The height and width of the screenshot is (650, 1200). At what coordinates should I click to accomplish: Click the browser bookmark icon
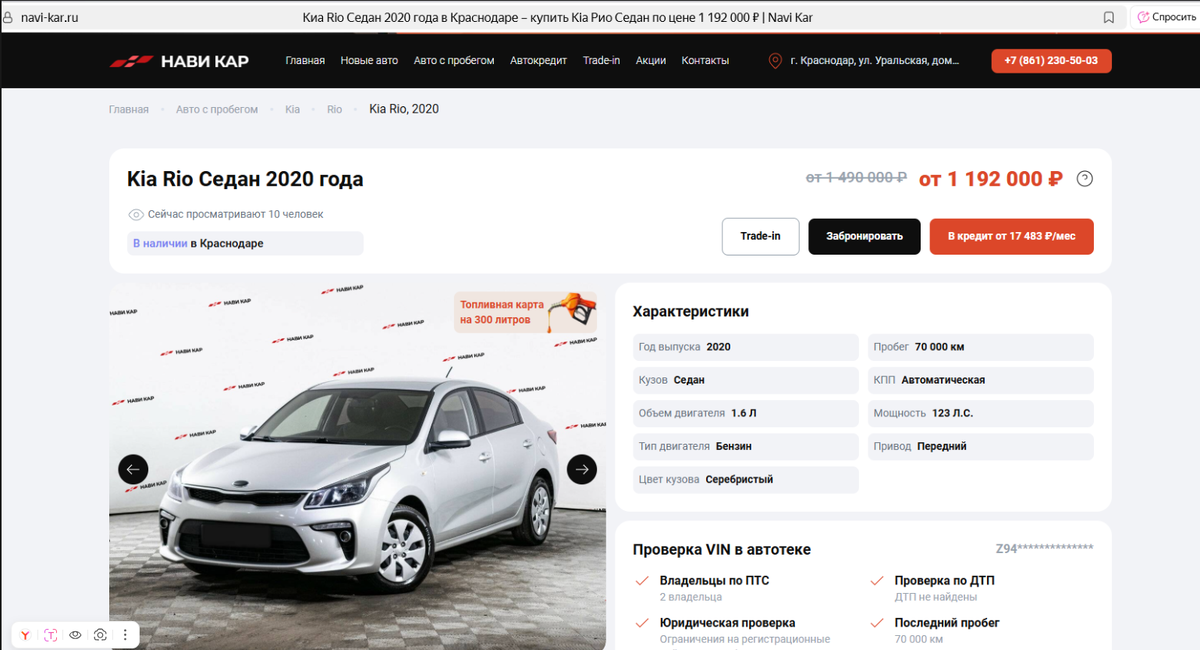[x=1109, y=17]
